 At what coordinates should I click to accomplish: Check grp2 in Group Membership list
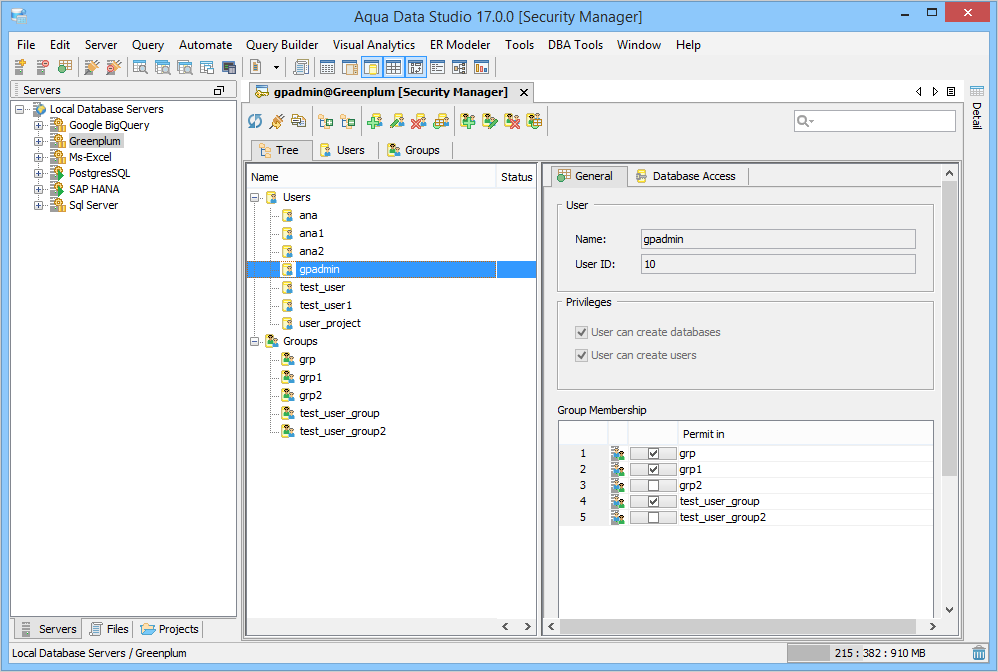pos(653,485)
